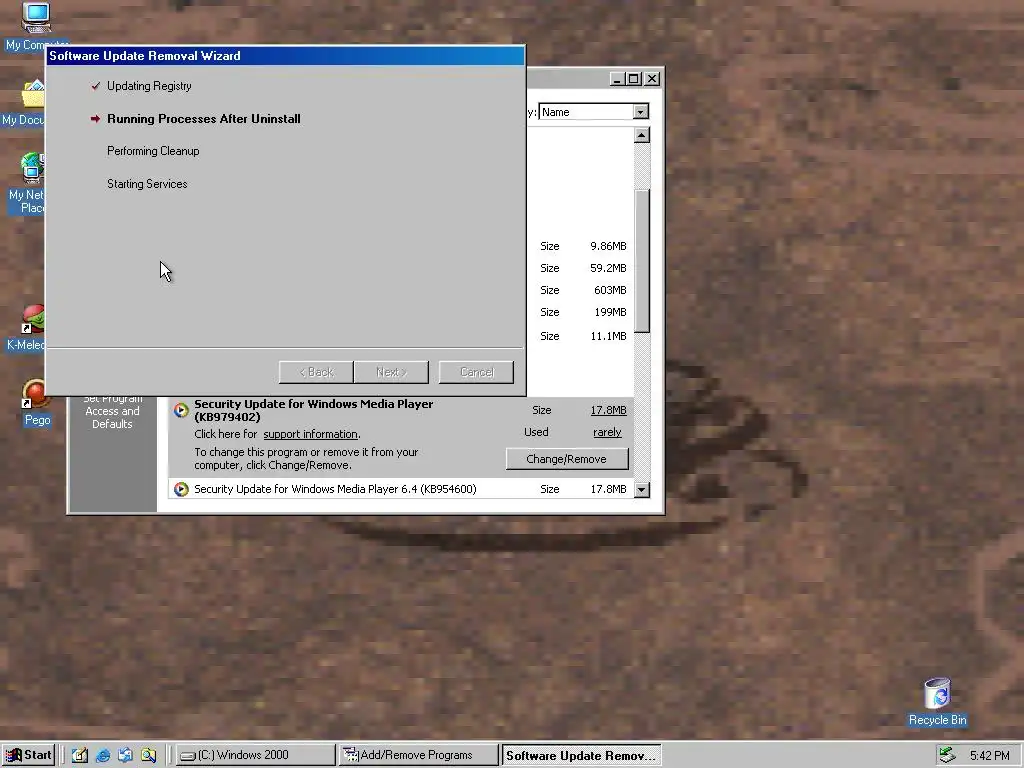
Task: Select Set Program Access and Defaults
Action: click(x=112, y=411)
